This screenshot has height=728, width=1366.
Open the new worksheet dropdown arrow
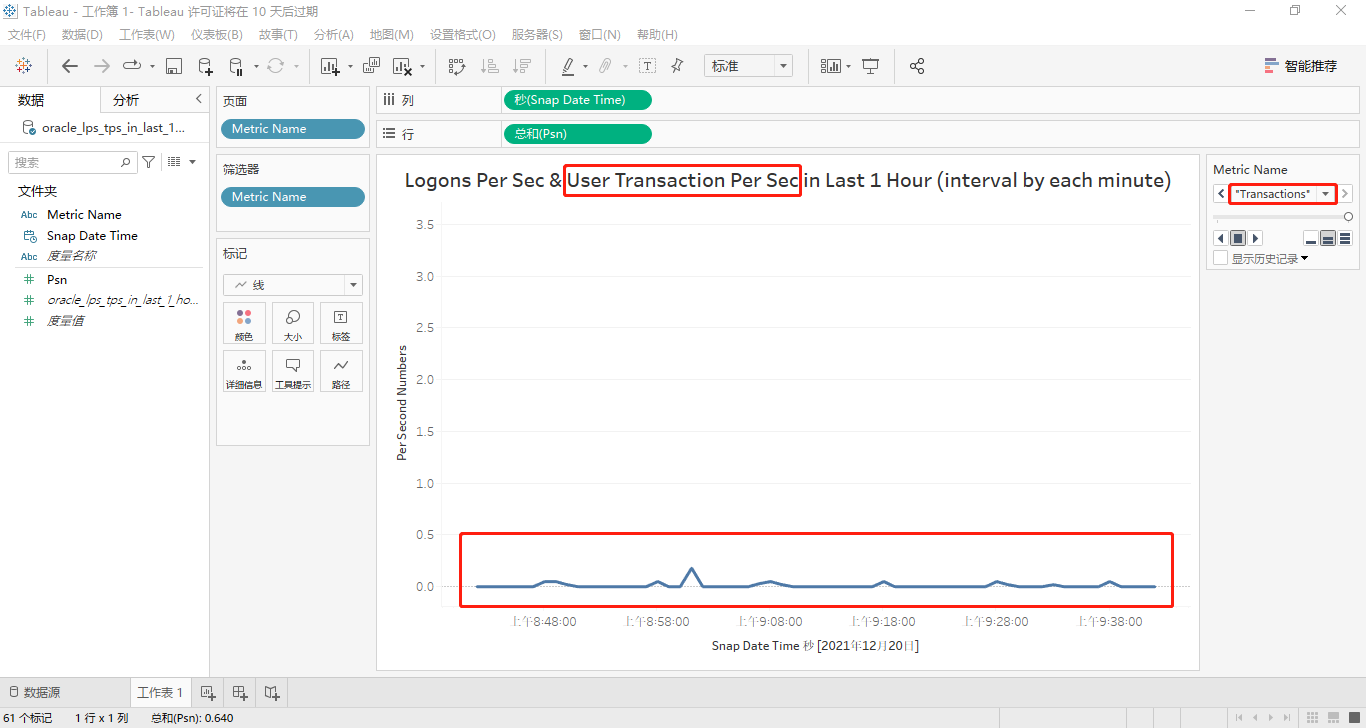350,67
